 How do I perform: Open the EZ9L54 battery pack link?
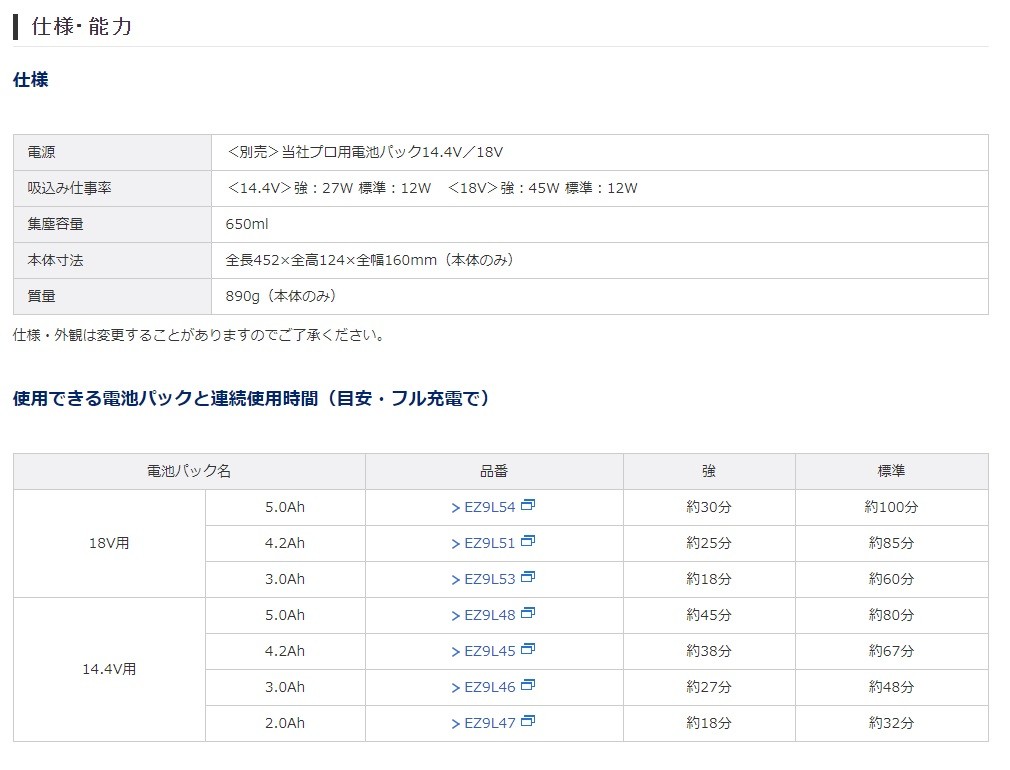pos(490,507)
